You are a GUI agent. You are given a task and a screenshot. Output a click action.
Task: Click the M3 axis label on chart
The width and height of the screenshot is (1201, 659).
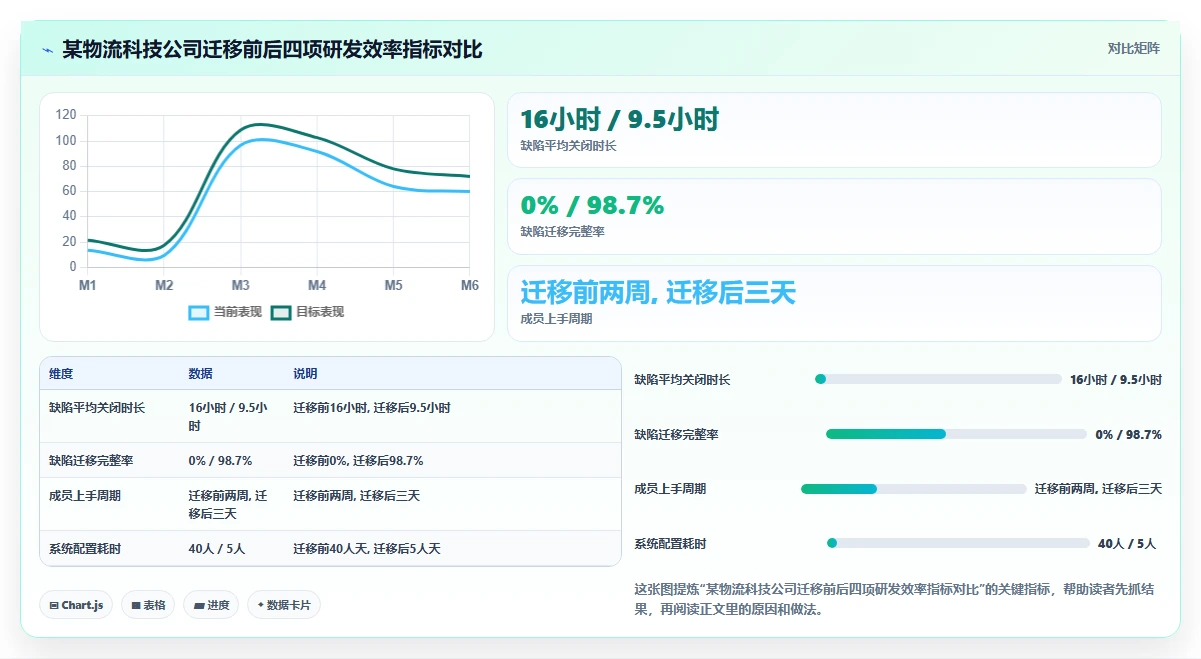click(x=241, y=286)
